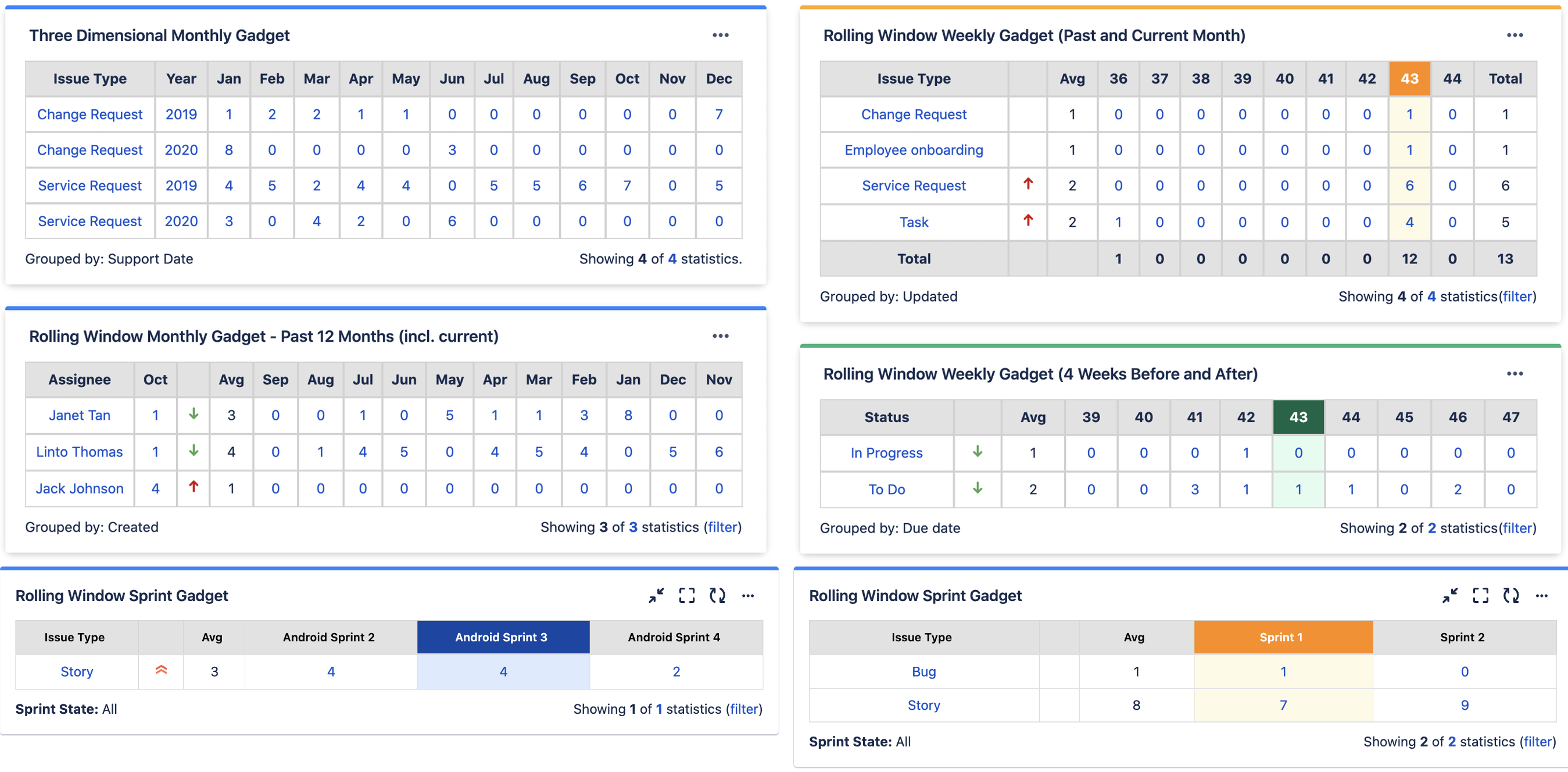Click the In Progress status link
This screenshot has height=772, width=1568.
point(886,453)
